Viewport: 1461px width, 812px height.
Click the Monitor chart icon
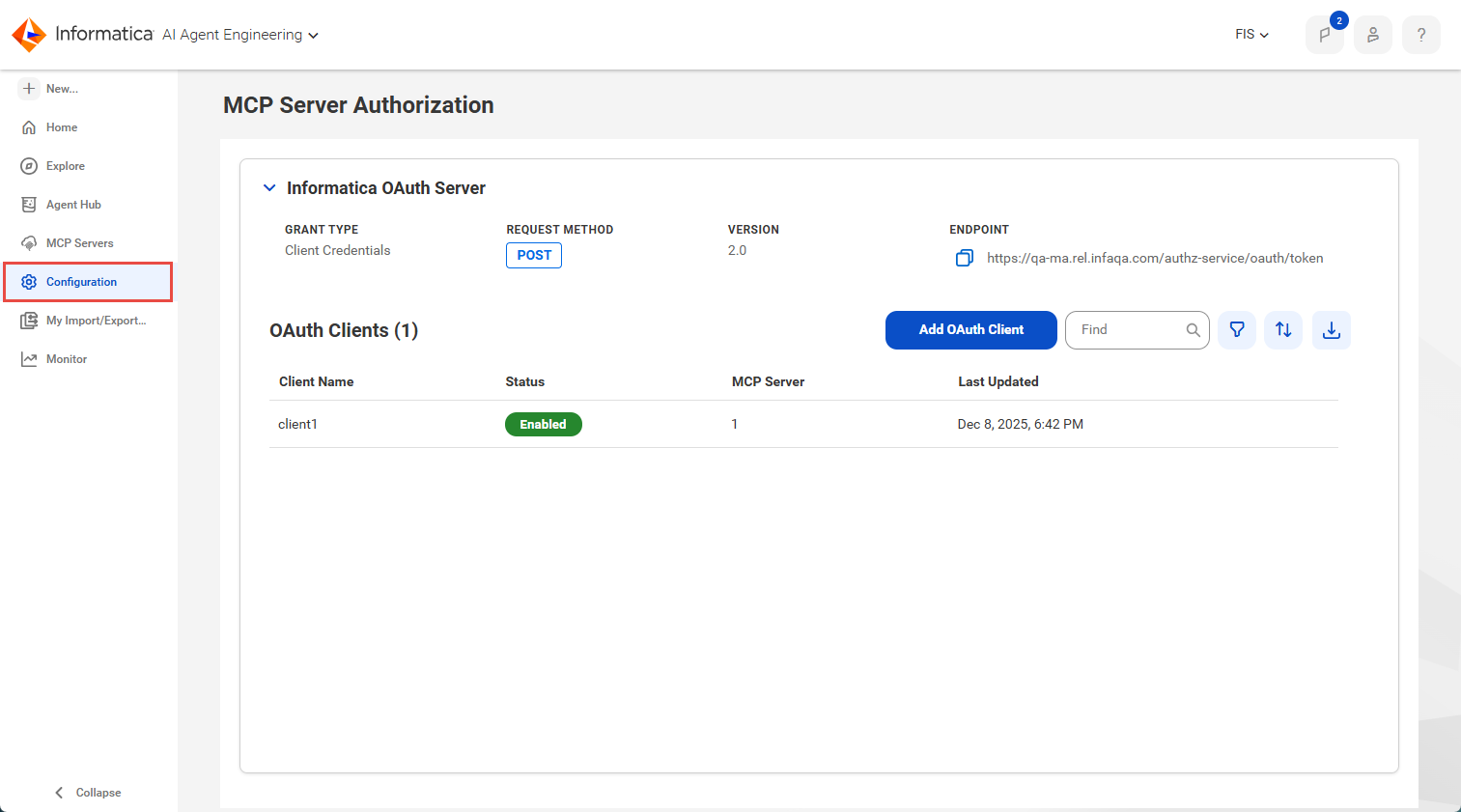click(x=29, y=359)
